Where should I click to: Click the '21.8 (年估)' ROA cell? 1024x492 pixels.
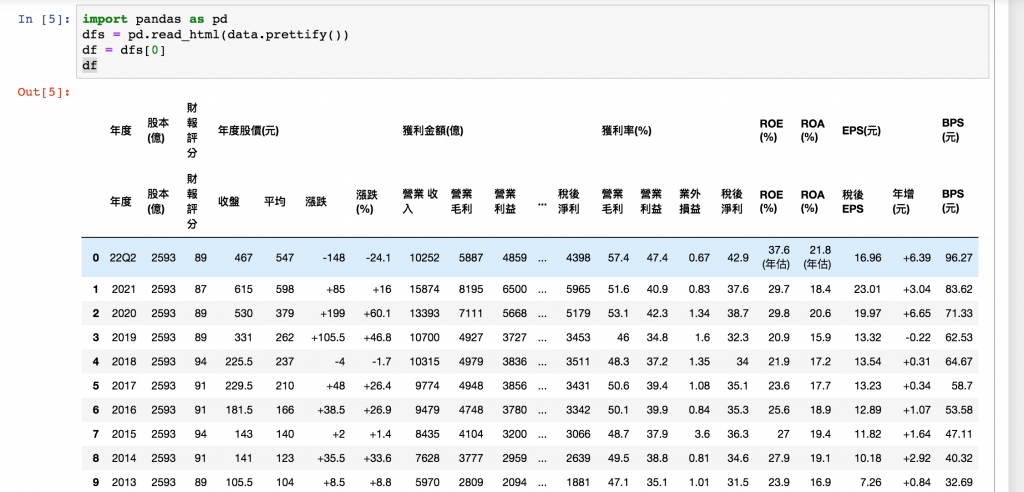817,258
